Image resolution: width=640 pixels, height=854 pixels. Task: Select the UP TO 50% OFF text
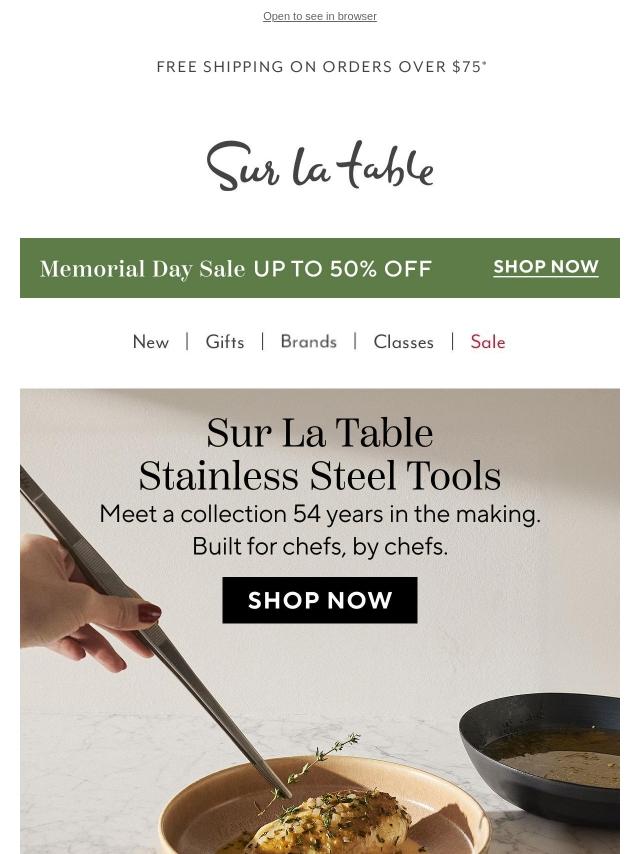[x=343, y=269]
